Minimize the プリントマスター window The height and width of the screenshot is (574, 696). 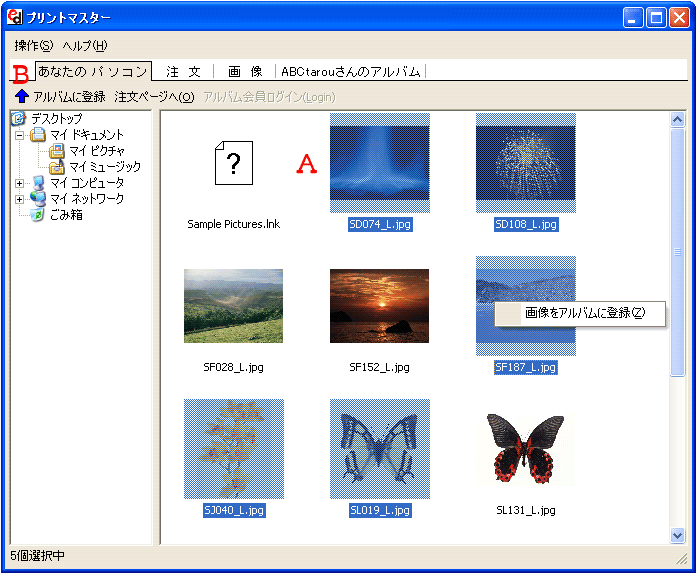633,18
